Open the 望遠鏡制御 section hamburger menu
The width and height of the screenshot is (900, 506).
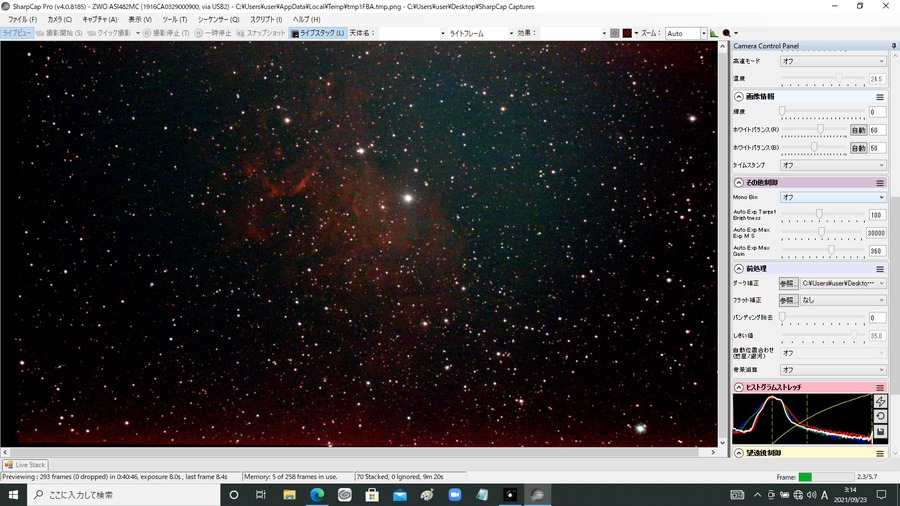(x=880, y=454)
